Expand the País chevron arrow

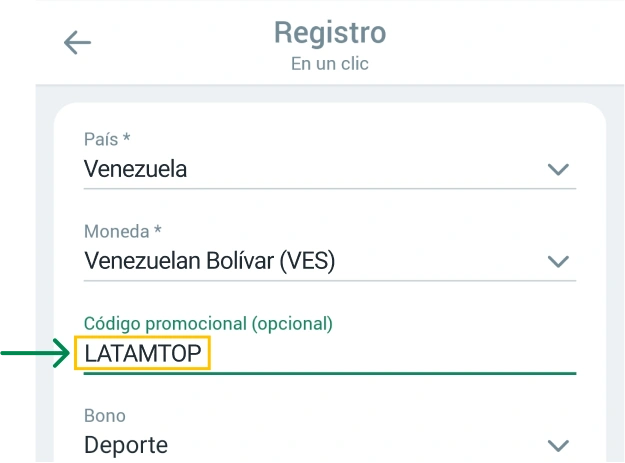click(x=558, y=170)
